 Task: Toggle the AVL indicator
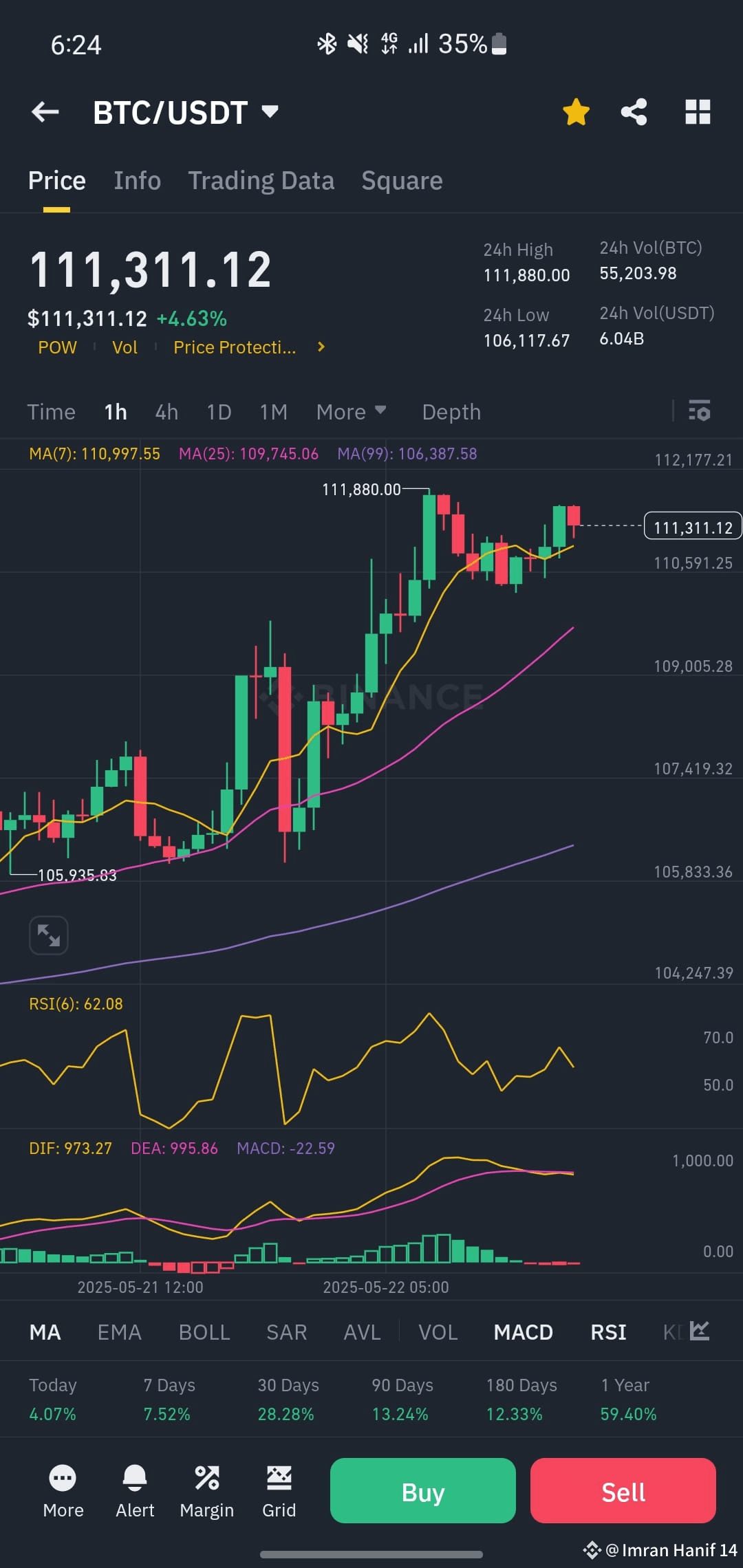coord(362,1332)
